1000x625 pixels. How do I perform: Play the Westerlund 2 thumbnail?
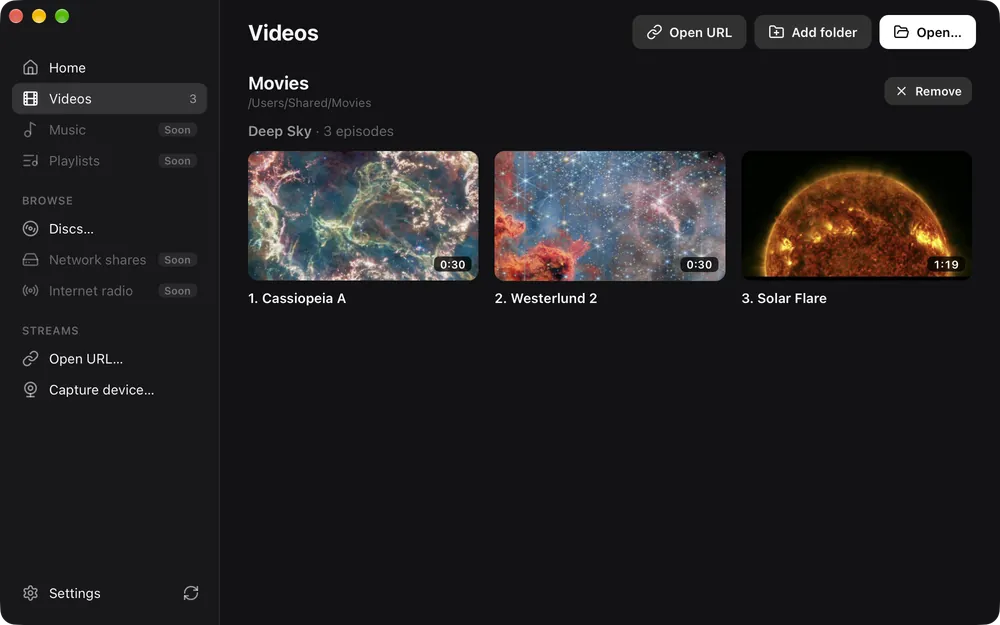click(x=610, y=216)
